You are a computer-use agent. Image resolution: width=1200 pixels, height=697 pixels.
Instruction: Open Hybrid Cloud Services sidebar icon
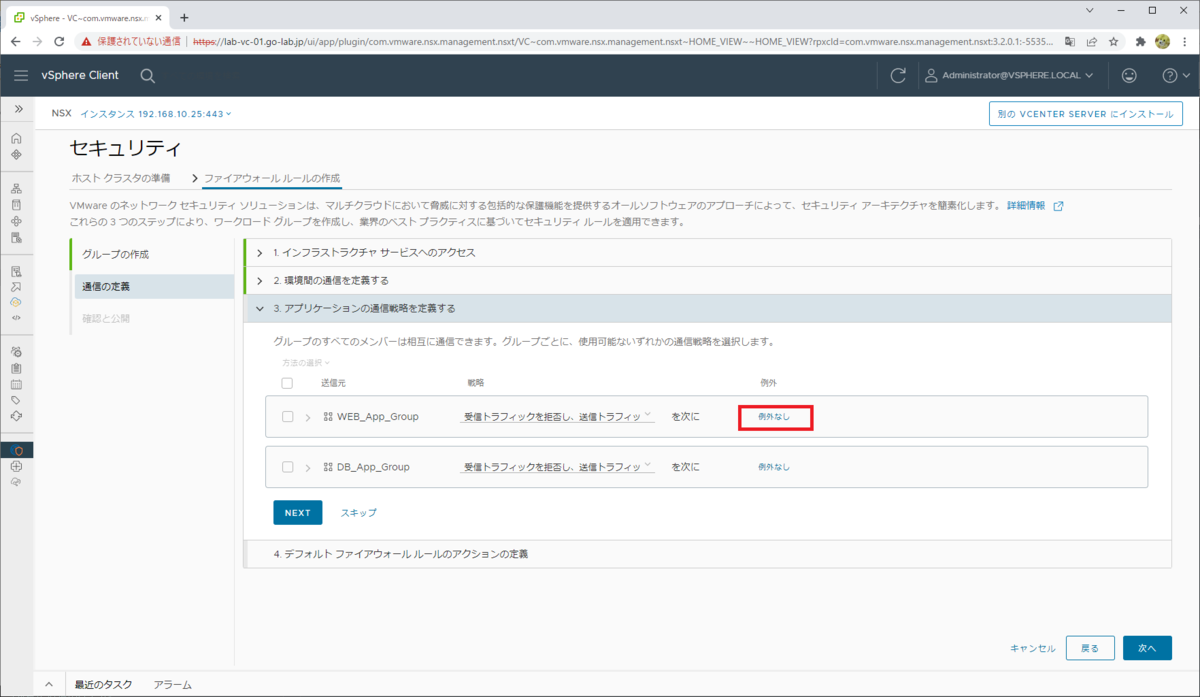(x=16, y=302)
